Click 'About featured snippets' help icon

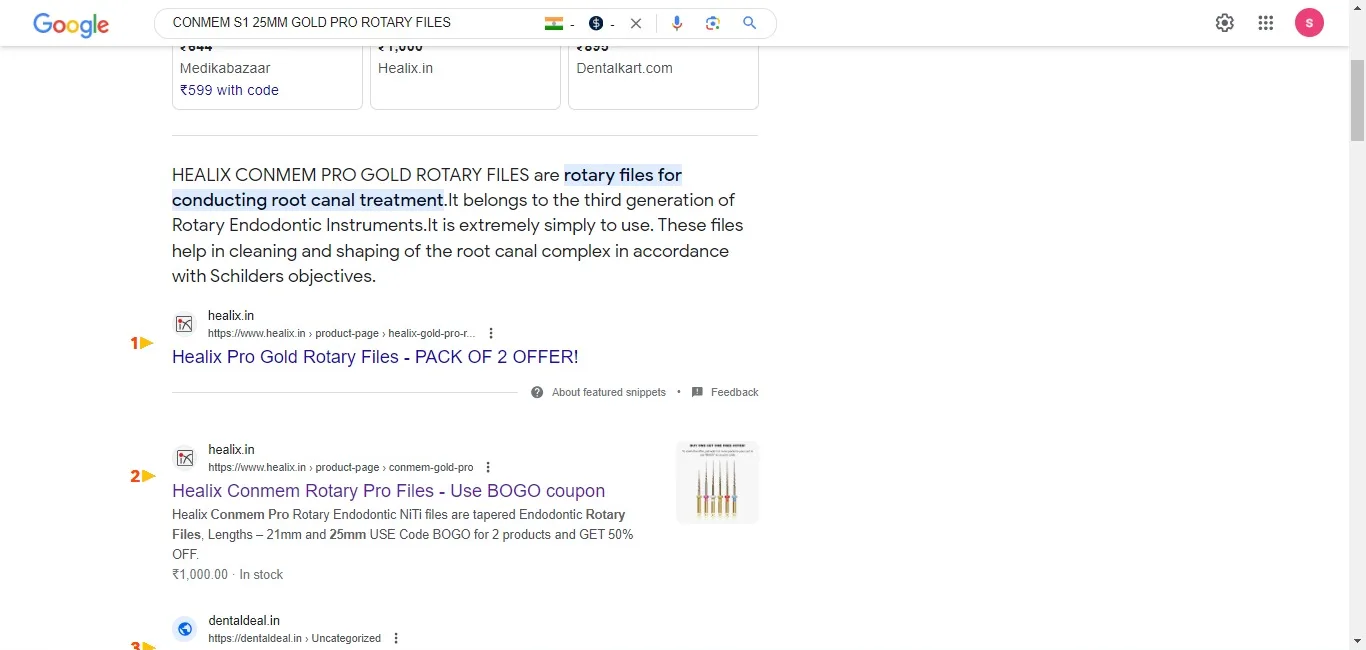pyautogui.click(x=538, y=392)
